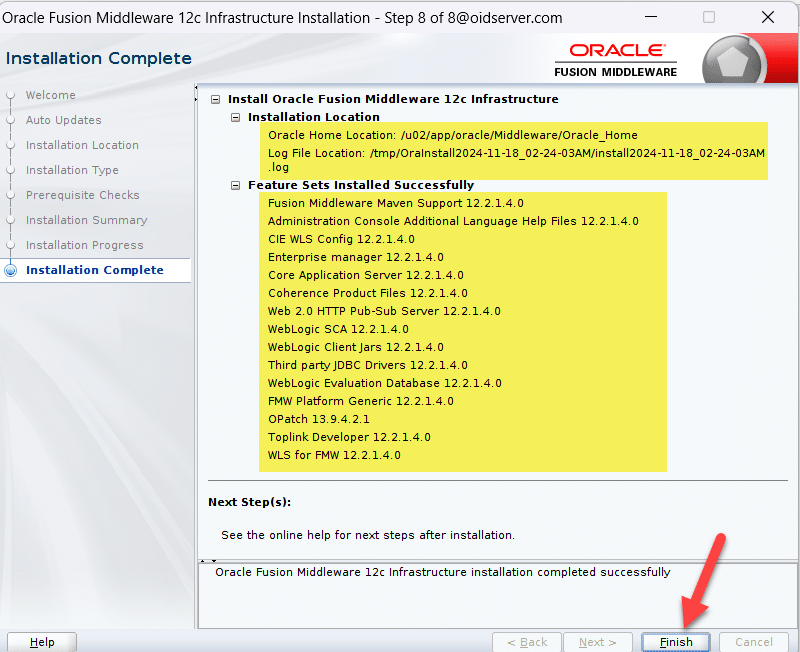Maximize the installer window

click(709, 18)
